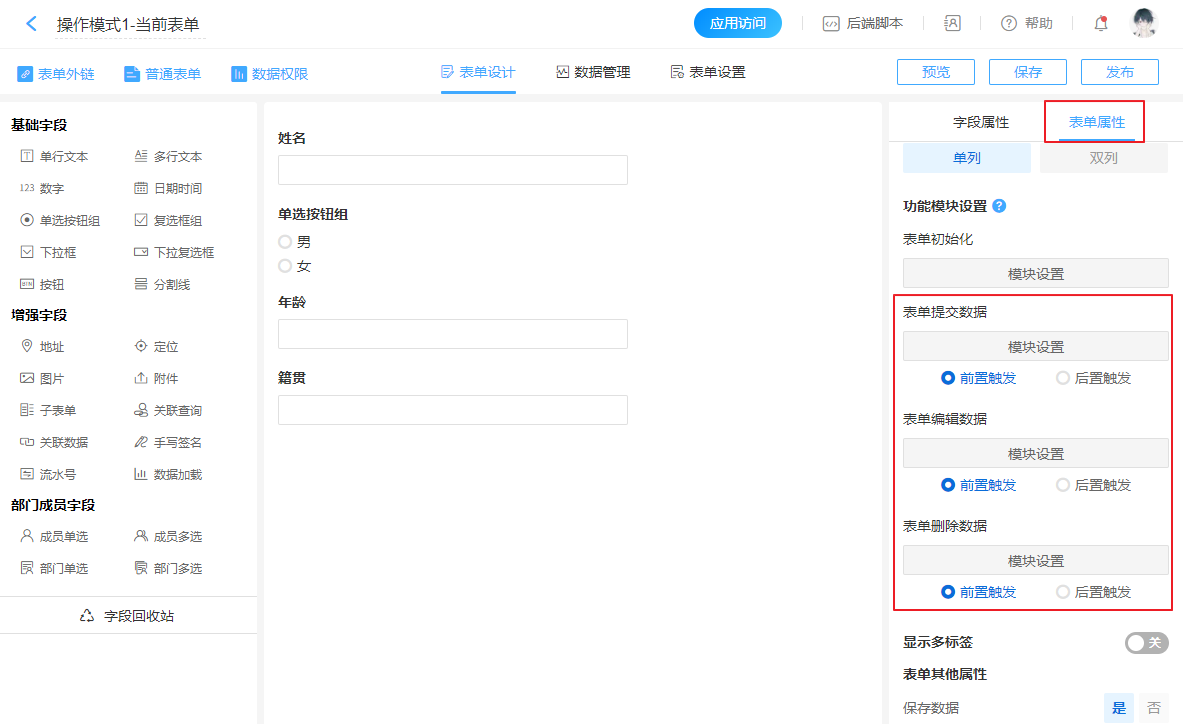Add a 子表单 field
Screen dimensions: 1183x724
(48, 410)
